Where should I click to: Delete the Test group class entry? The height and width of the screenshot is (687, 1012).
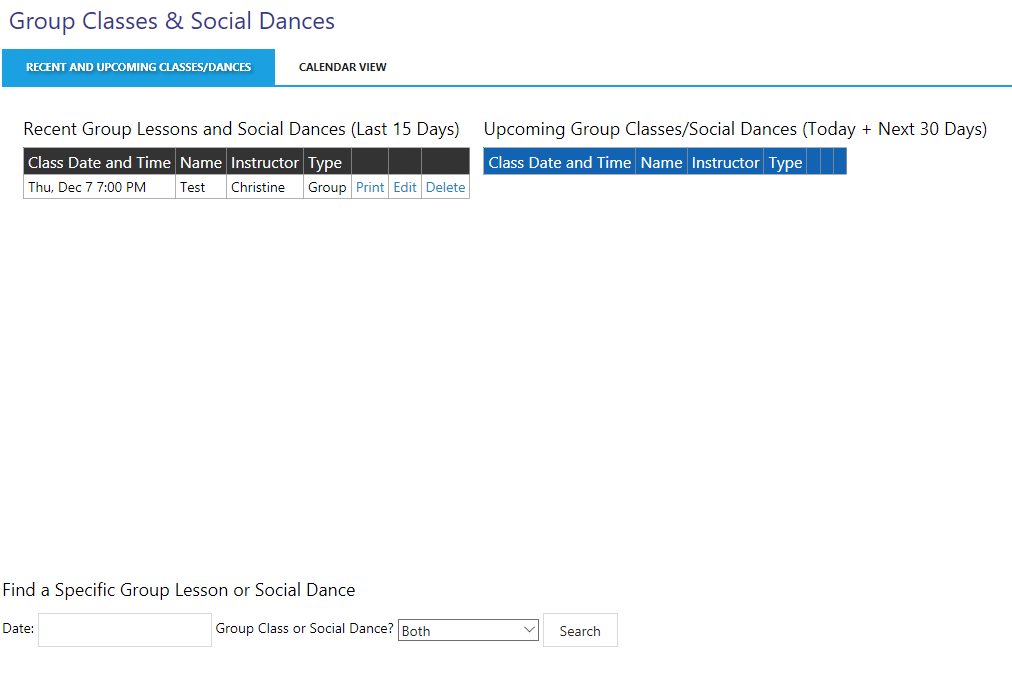tap(445, 187)
